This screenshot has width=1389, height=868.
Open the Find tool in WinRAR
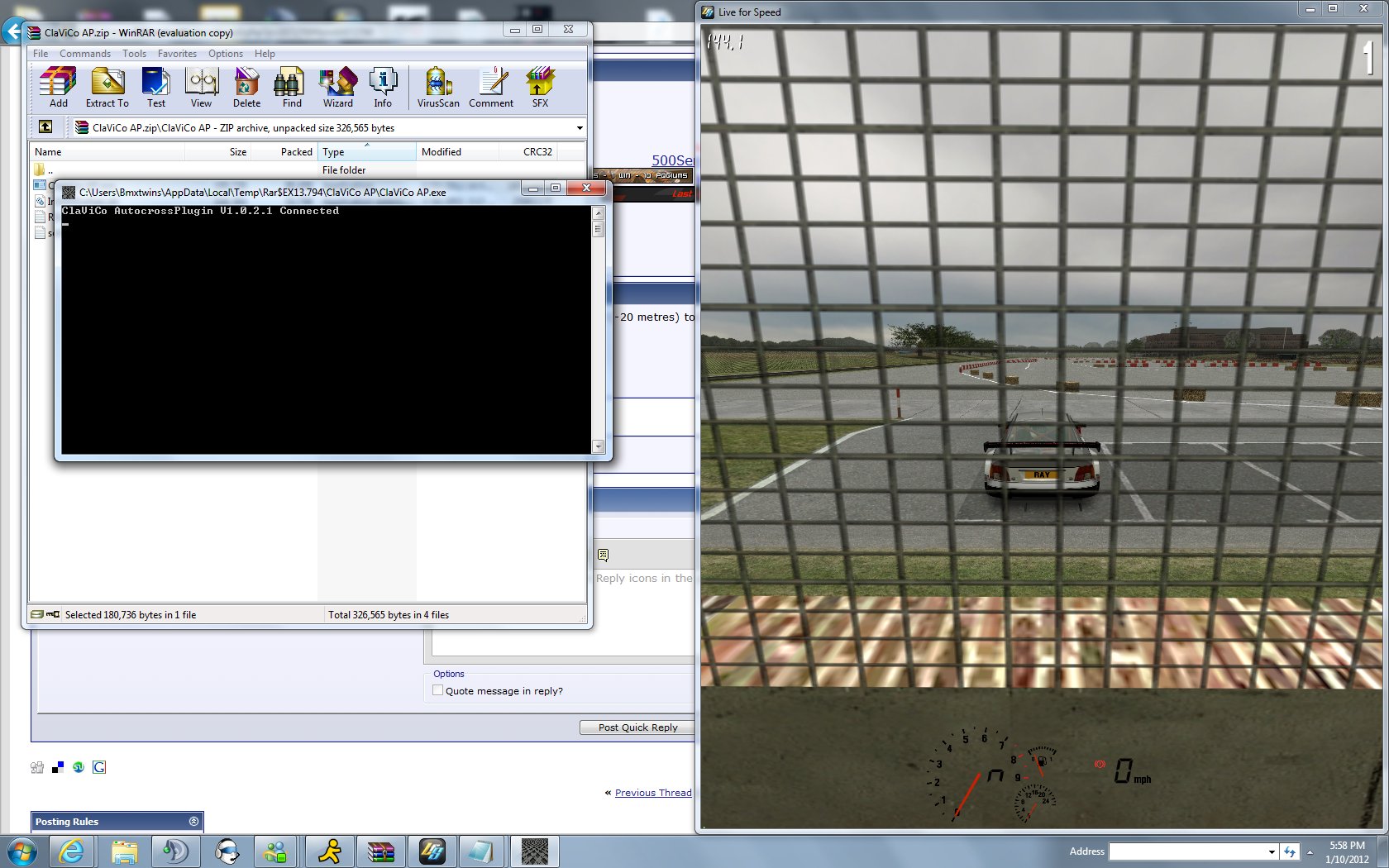pos(292,87)
